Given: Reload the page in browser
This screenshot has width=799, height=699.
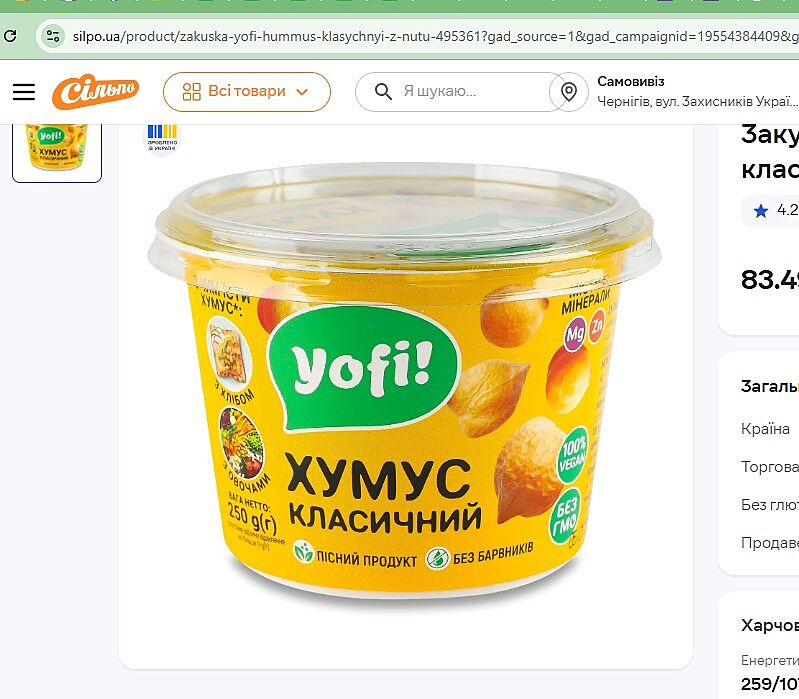Looking at the screenshot, I should point(10,36).
